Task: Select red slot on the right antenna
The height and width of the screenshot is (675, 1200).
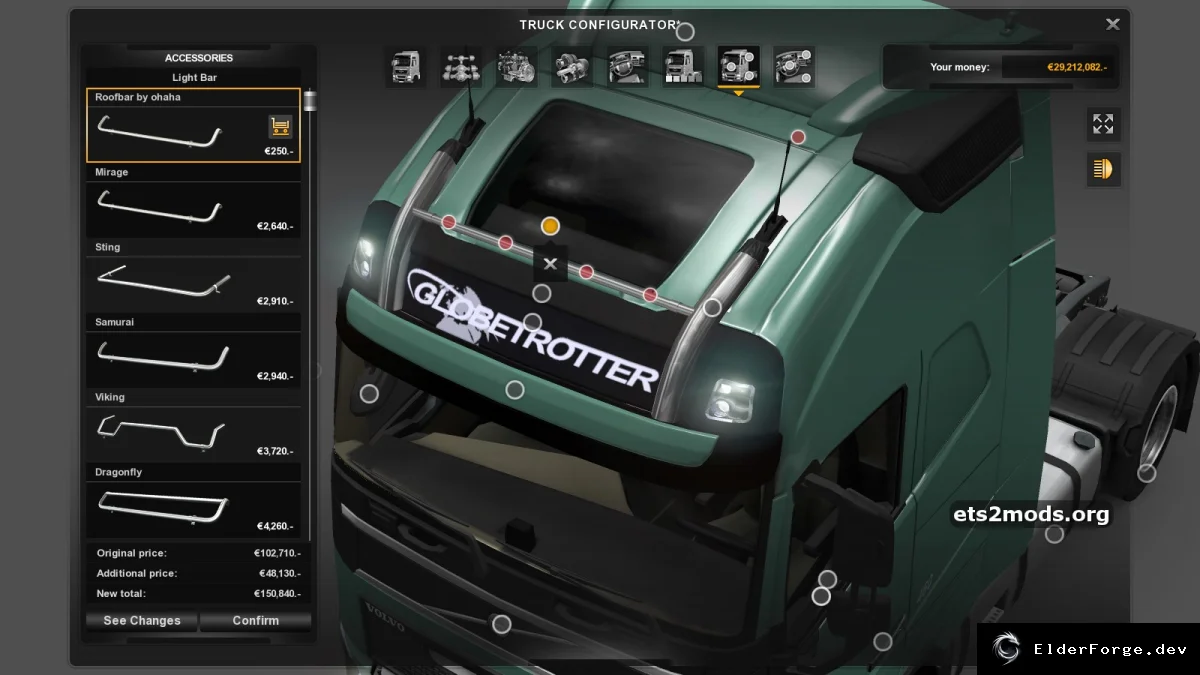Action: click(798, 136)
